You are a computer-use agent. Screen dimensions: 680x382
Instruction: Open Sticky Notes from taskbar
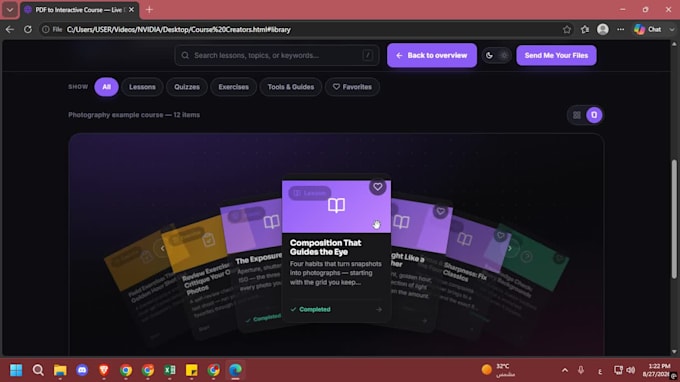pyautogui.click(x=191, y=370)
